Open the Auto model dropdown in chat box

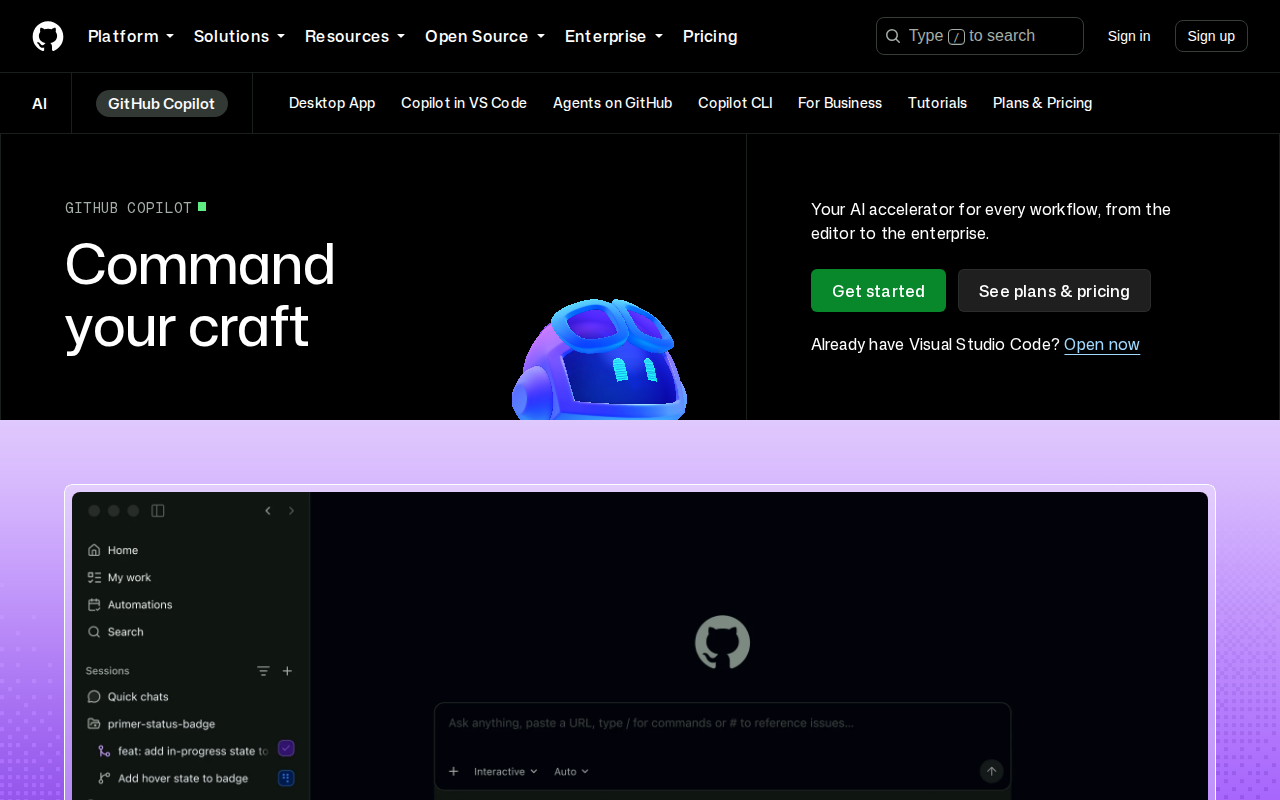click(571, 771)
